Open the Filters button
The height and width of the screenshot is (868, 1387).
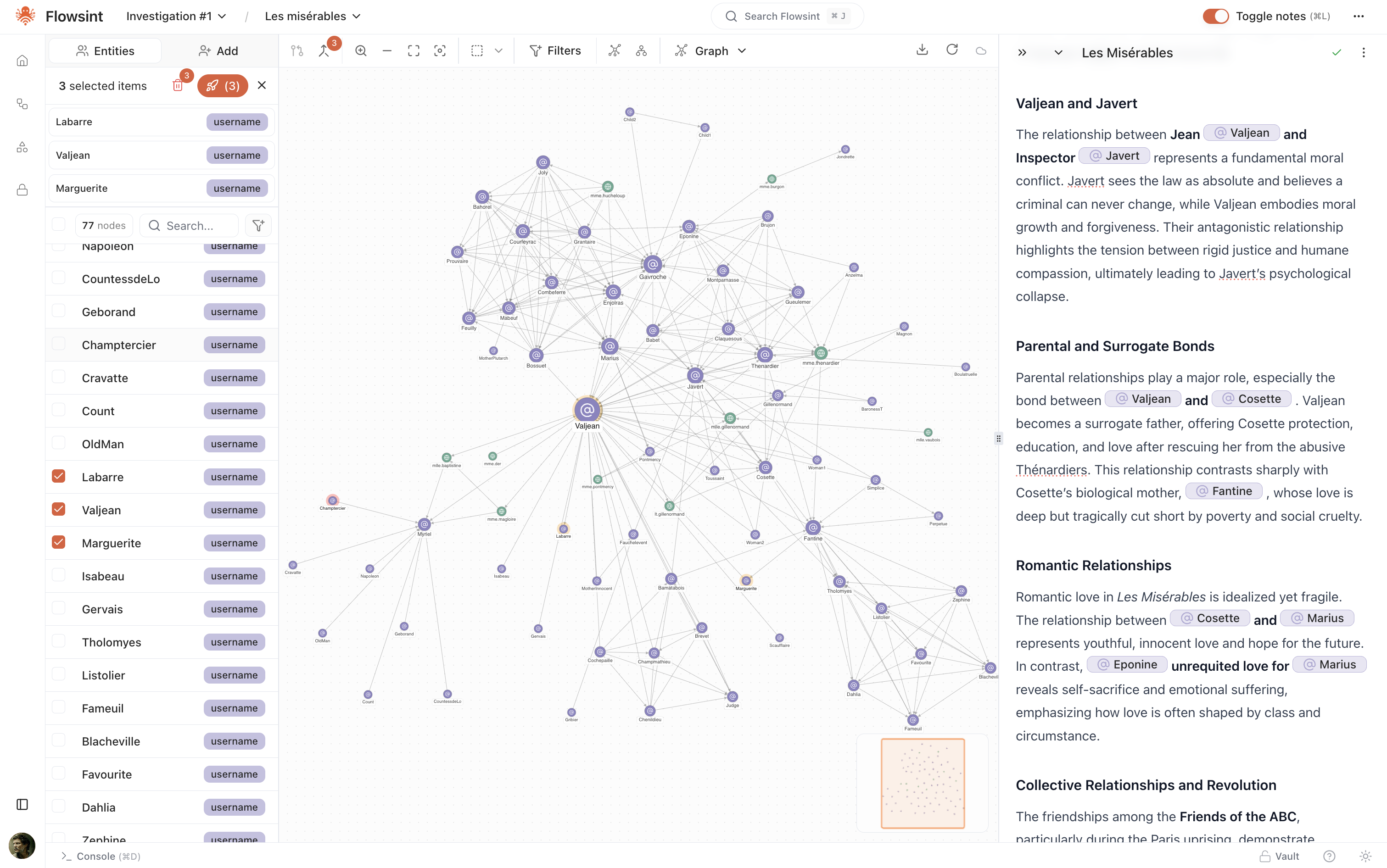pos(555,50)
